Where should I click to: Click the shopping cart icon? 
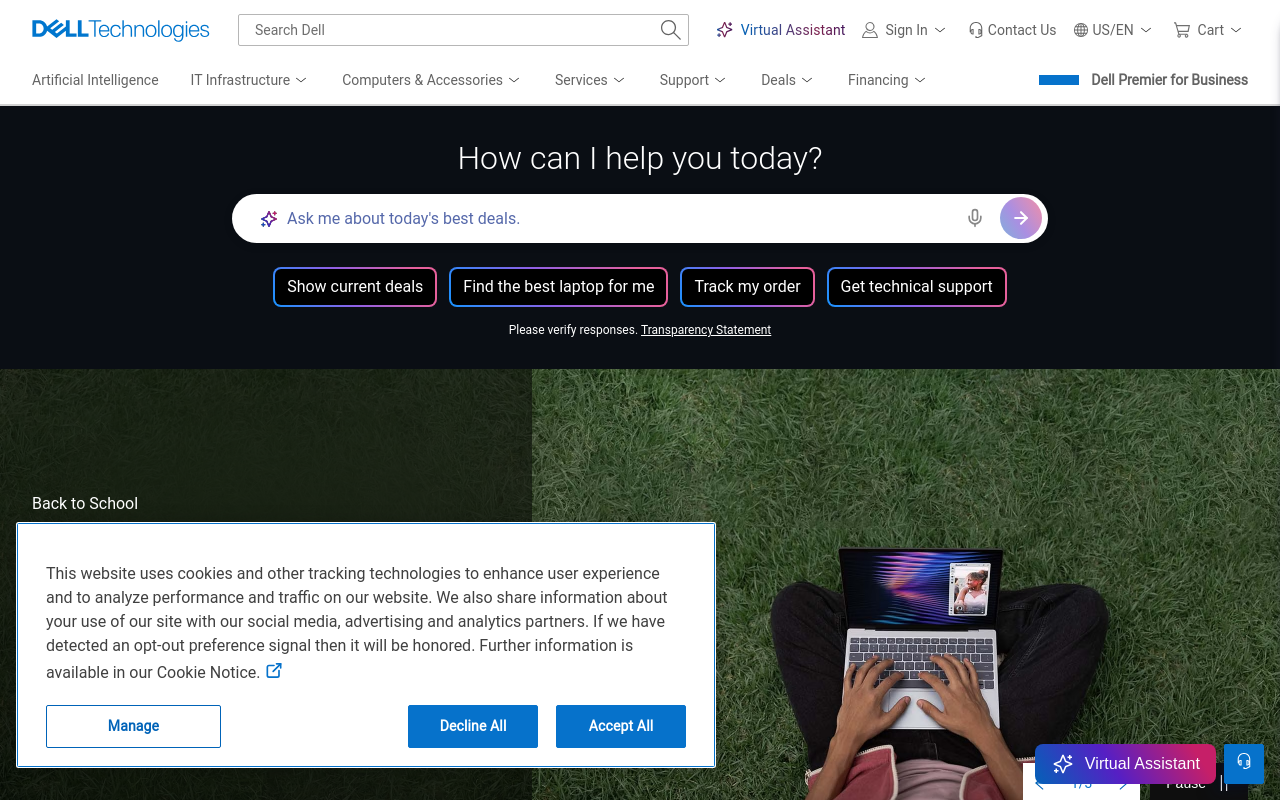pyautogui.click(x=1182, y=30)
